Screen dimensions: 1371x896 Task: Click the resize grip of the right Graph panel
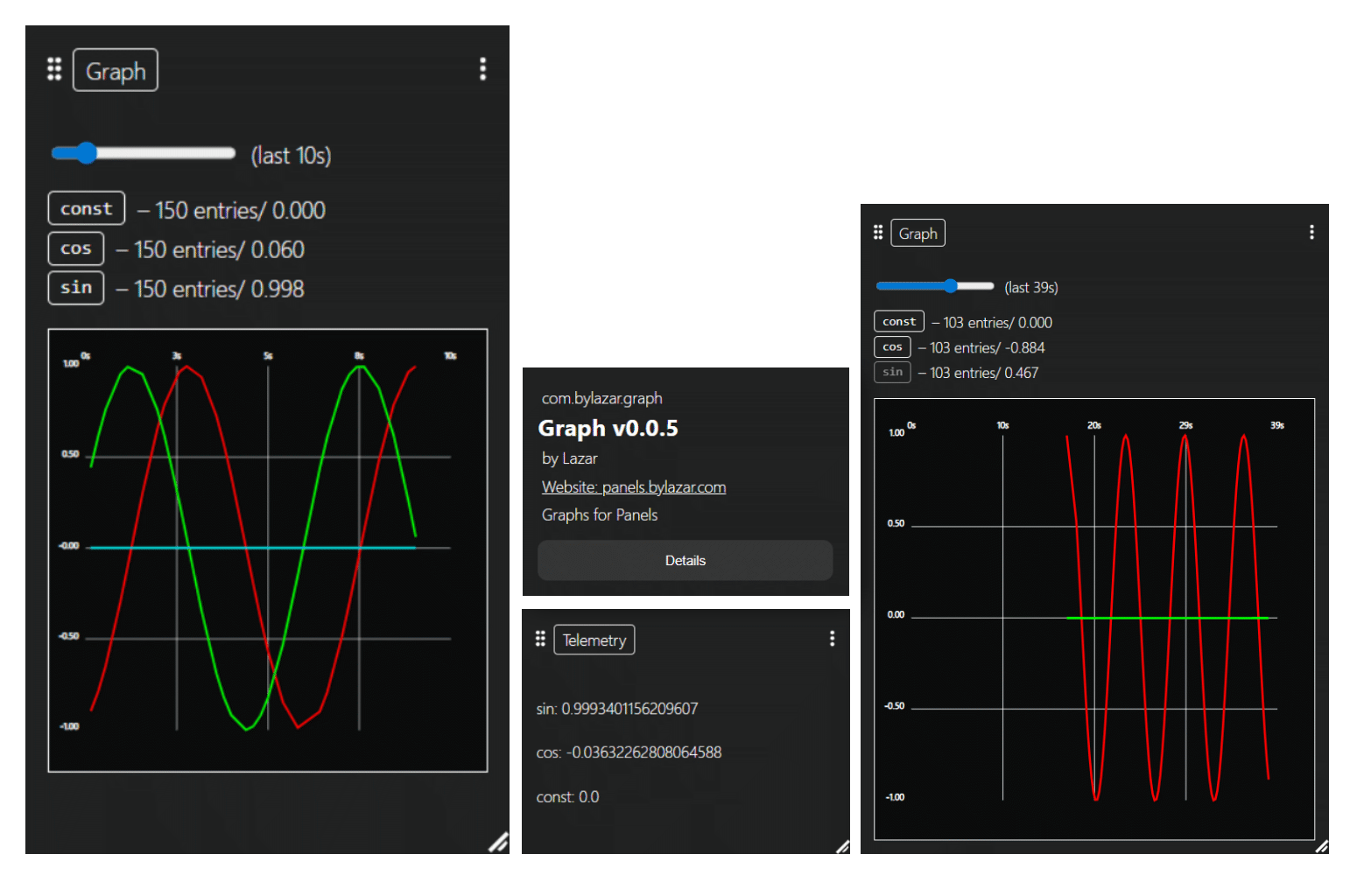coord(1321,846)
